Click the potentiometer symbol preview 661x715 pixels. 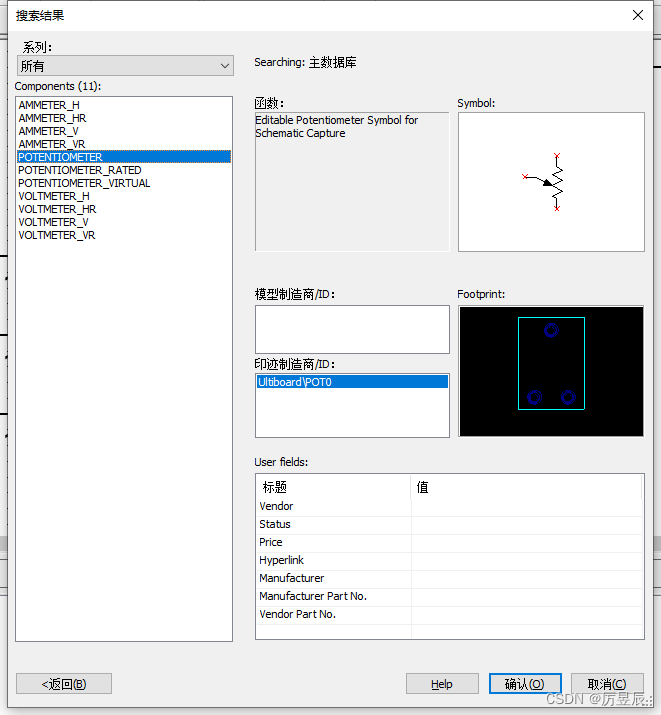tap(551, 182)
